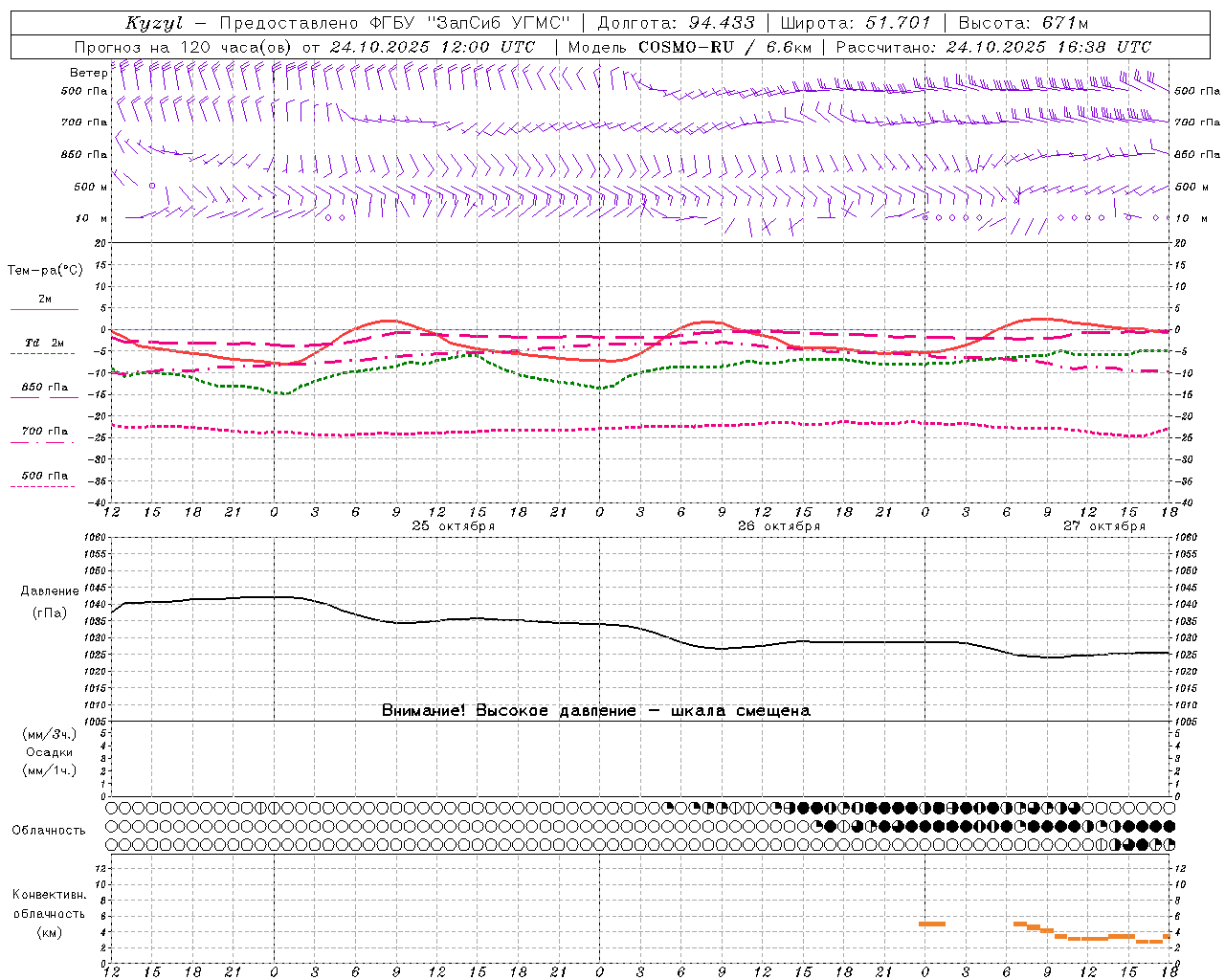
Task: Click the (км) unit label
Action: coord(49,932)
